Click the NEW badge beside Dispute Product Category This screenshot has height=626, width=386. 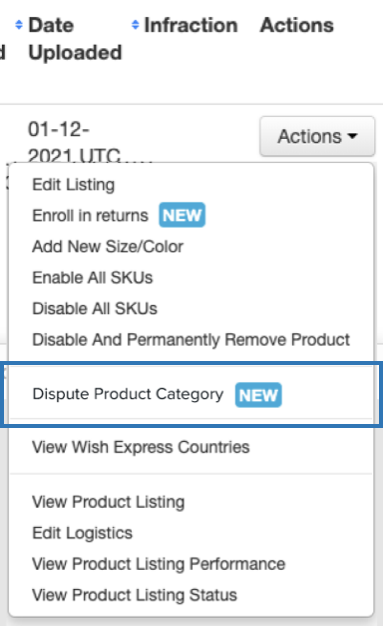coord(258,395)
